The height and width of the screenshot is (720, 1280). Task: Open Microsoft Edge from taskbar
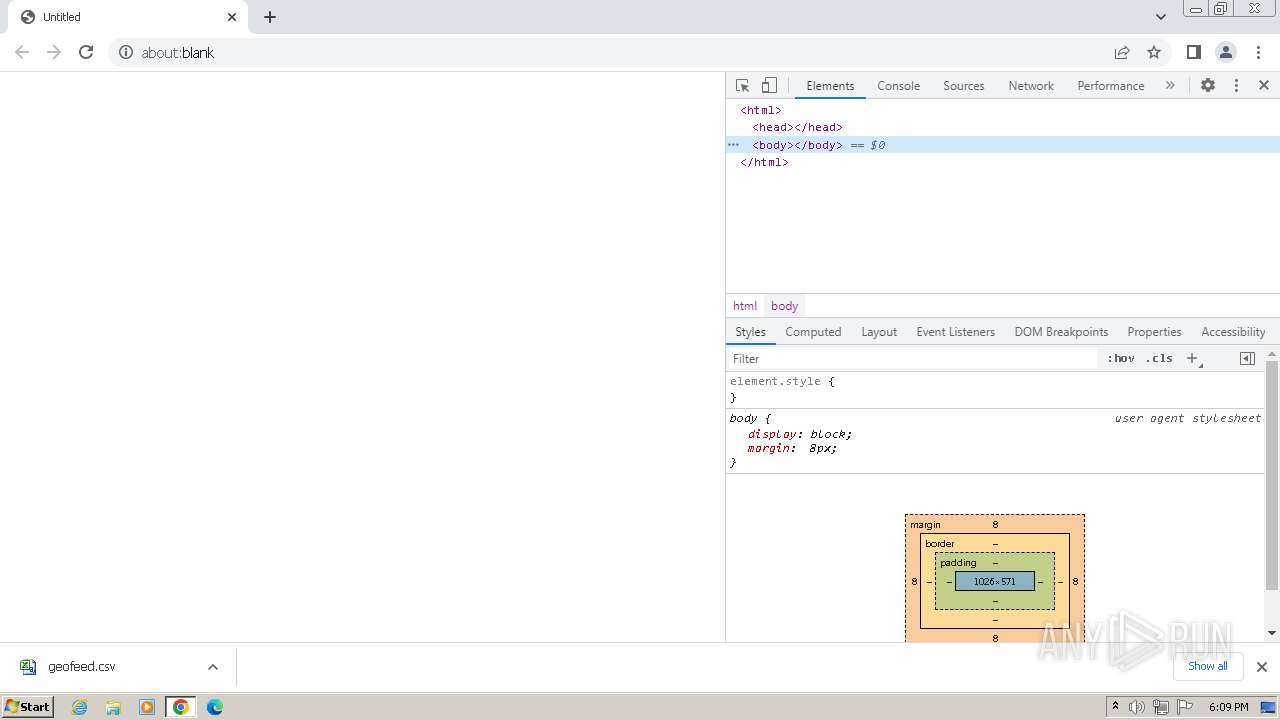click(215, 707)
